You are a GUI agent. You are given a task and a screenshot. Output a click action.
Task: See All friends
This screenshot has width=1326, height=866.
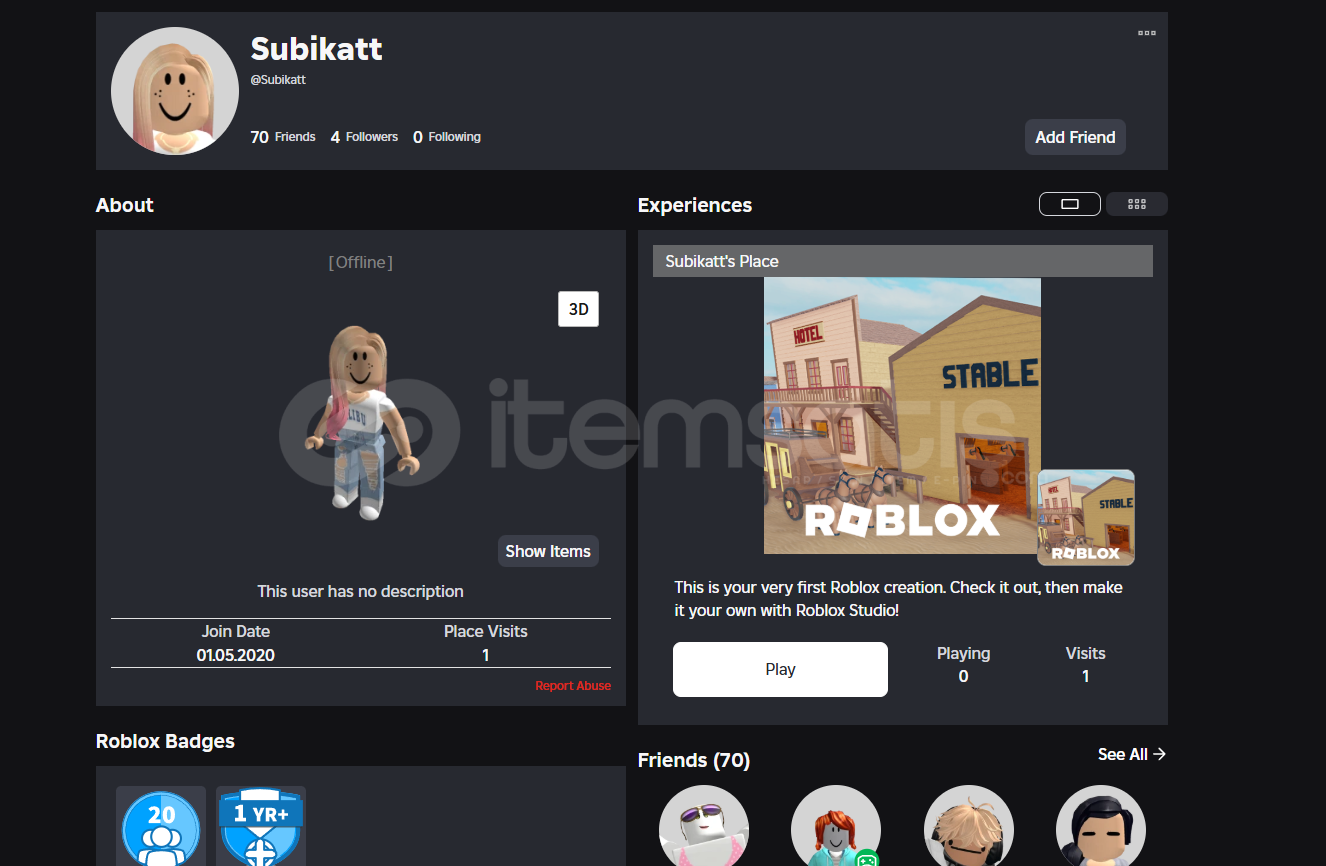(x=1132, y=754)
